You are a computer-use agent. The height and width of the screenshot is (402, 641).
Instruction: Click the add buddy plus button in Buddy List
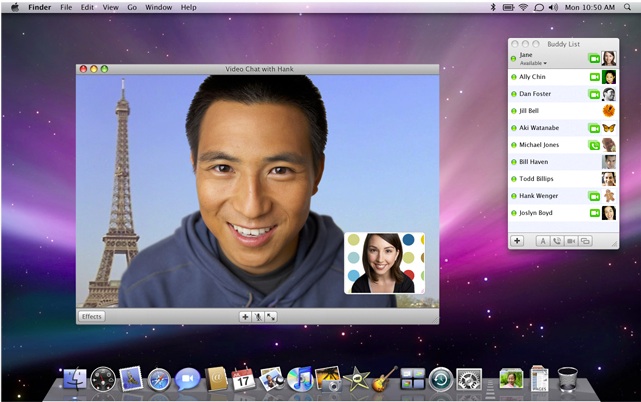click(x=517, y=241)
